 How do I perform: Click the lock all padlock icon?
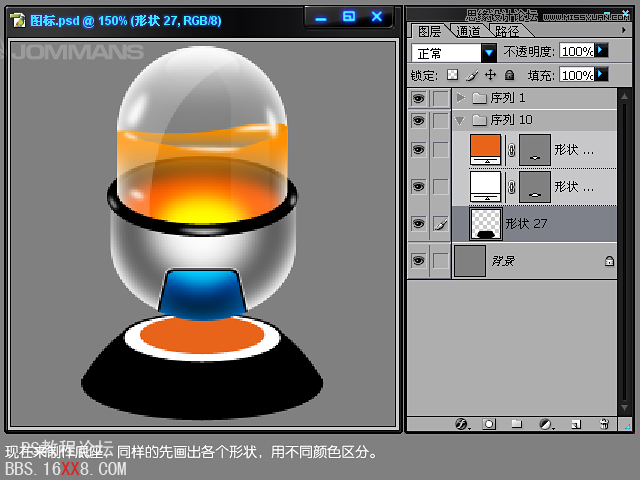tap(509, 75)
